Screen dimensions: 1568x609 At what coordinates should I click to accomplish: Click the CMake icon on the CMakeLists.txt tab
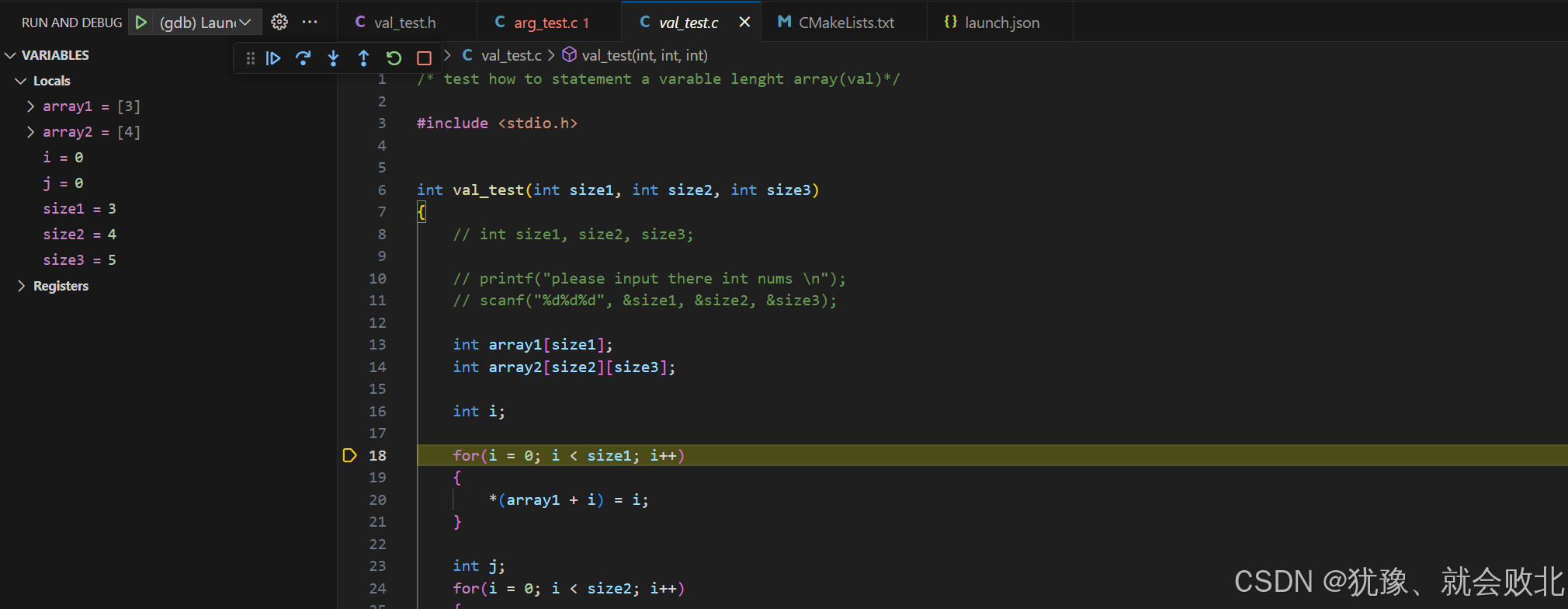coord(785,23)
